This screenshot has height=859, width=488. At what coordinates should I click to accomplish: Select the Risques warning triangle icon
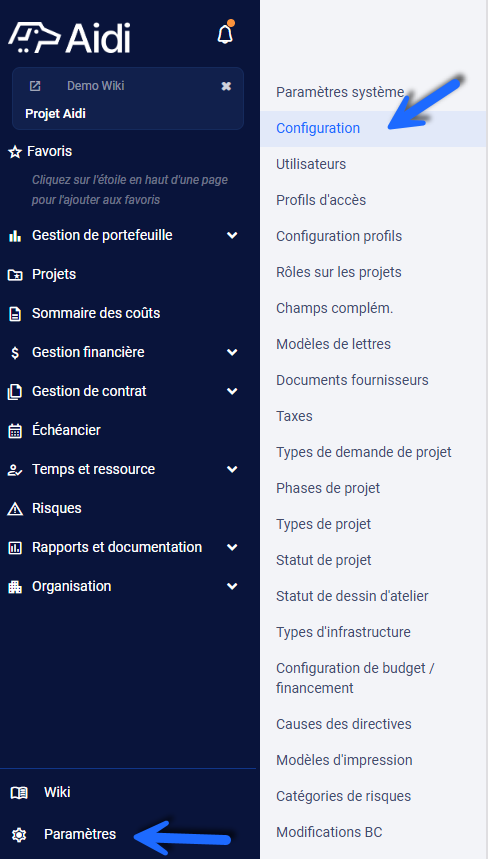click(15, 509)
